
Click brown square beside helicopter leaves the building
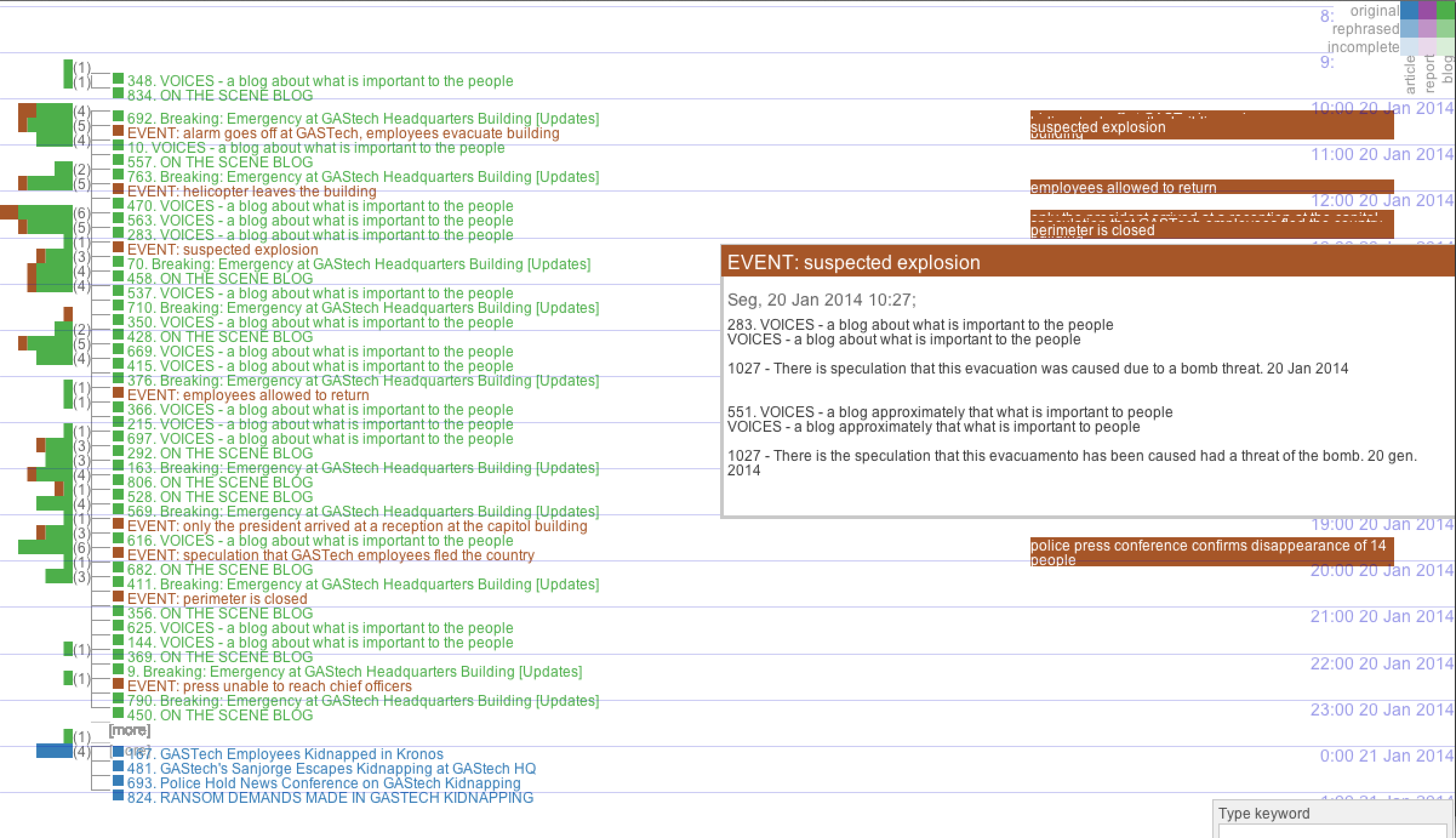click(118, 189)
